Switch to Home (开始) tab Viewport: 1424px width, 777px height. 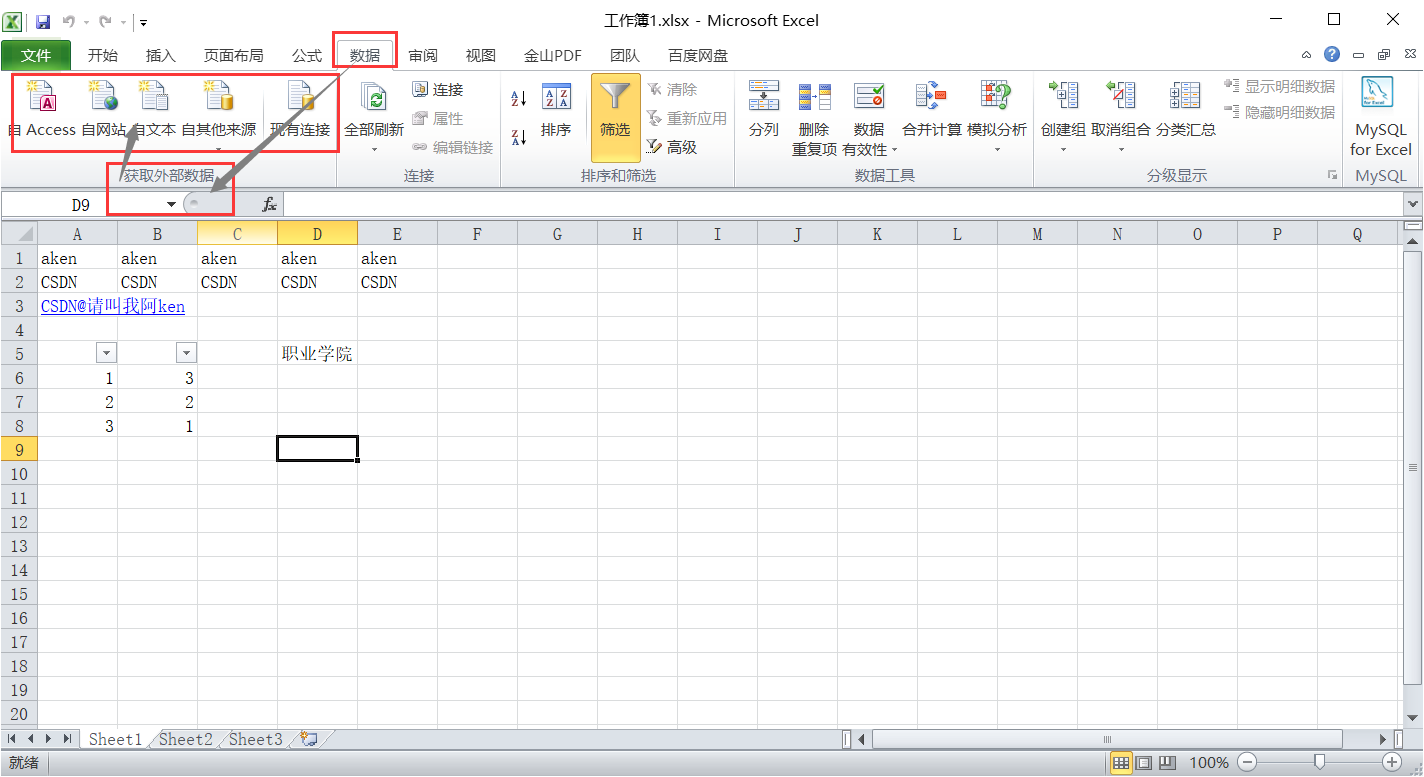[x=102, y=55]
